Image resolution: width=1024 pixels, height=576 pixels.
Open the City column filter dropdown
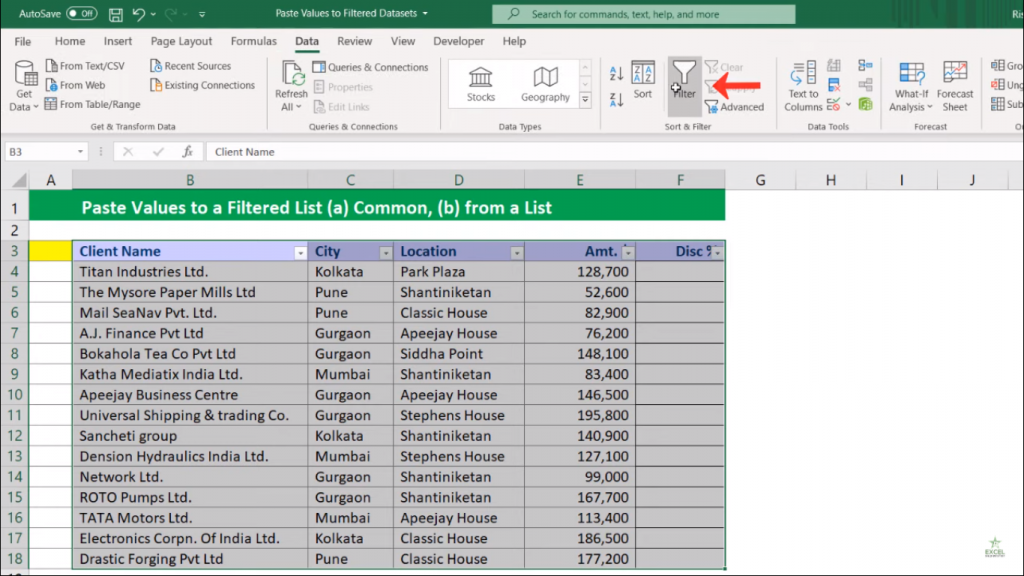385,253
